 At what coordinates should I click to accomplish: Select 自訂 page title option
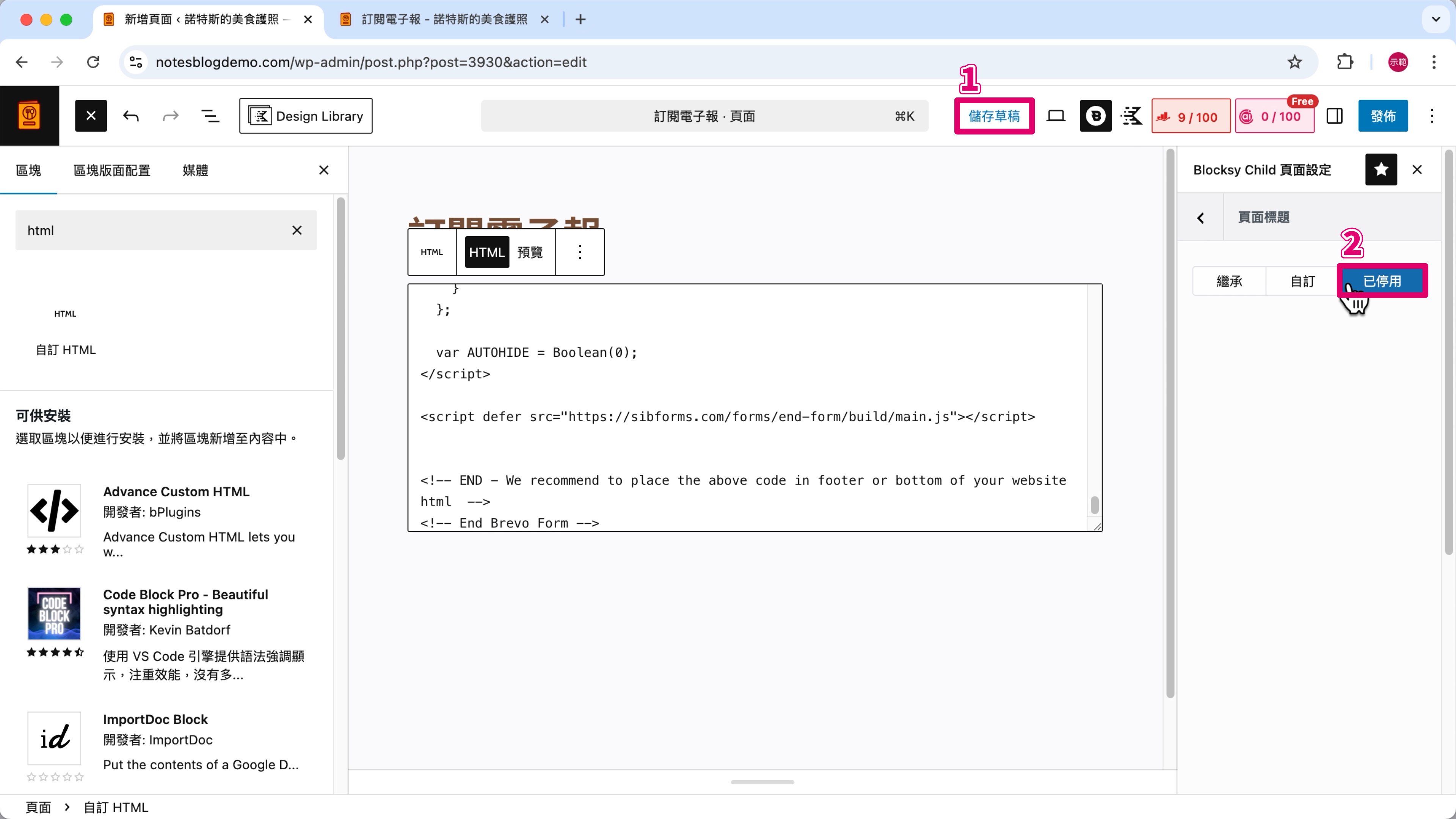[x=1302, y=281]
